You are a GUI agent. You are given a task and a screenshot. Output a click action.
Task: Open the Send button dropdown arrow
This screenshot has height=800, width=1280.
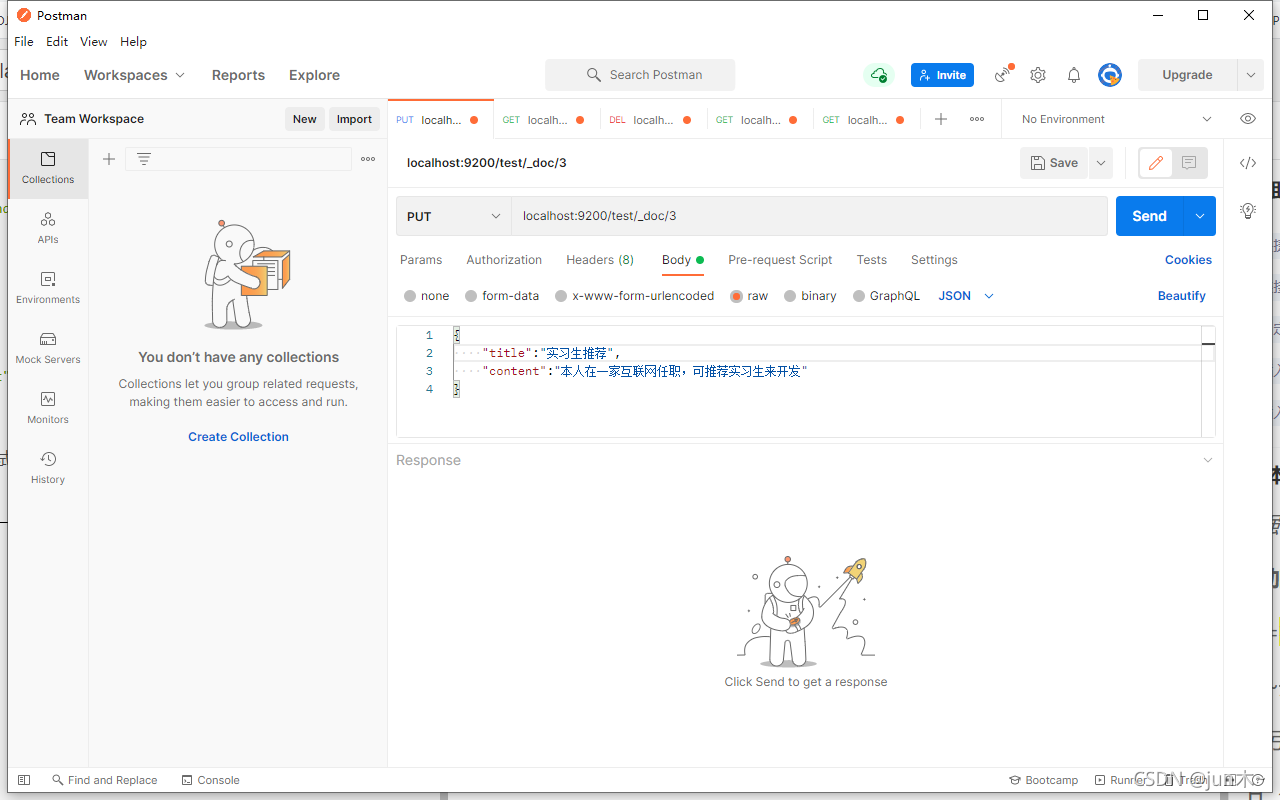(x=1199, y=216)
